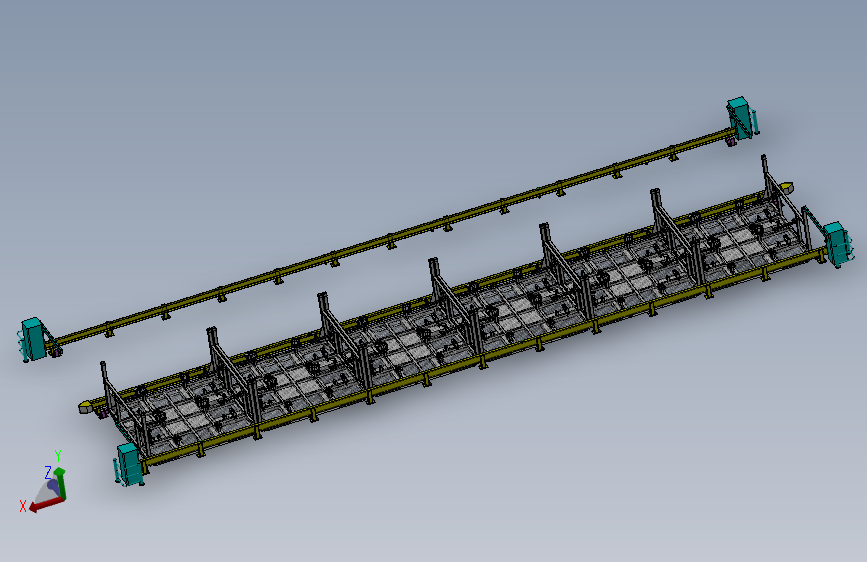Click the red X axis of the orientation triad
Screen dimensions: 867x562
coord(46,504)
